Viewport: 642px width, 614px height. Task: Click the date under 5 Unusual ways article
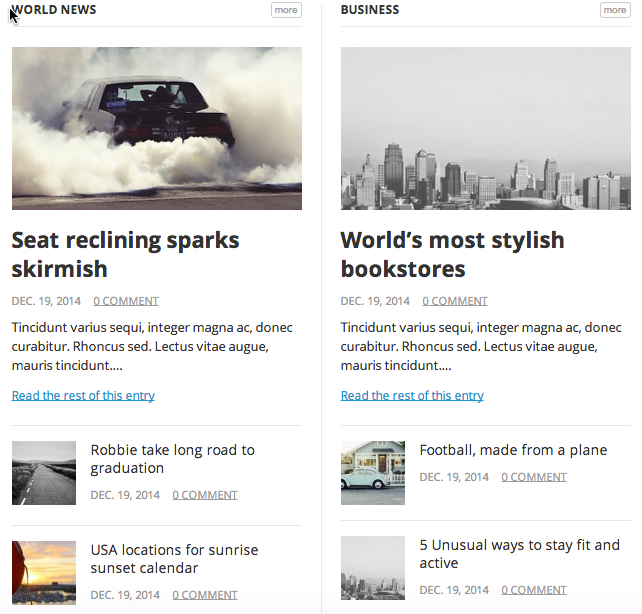pos(454,590)
